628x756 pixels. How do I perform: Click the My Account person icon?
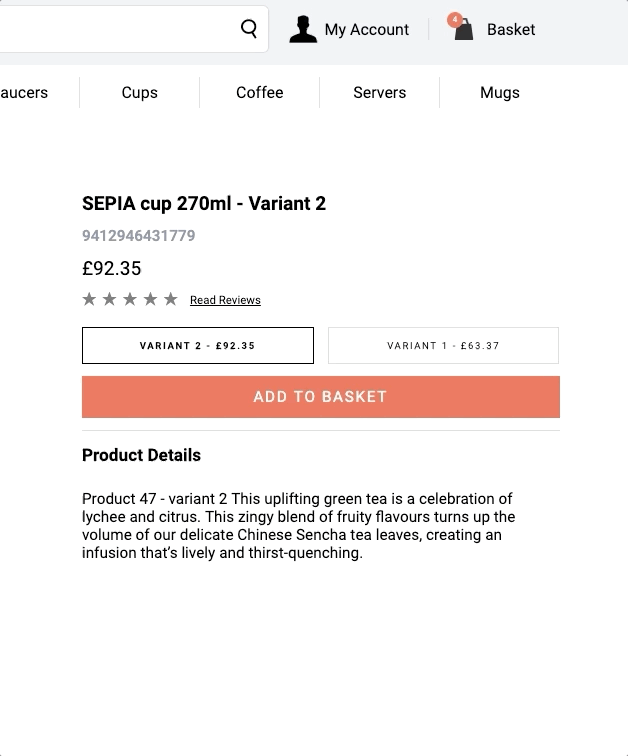tap(303, 30)
